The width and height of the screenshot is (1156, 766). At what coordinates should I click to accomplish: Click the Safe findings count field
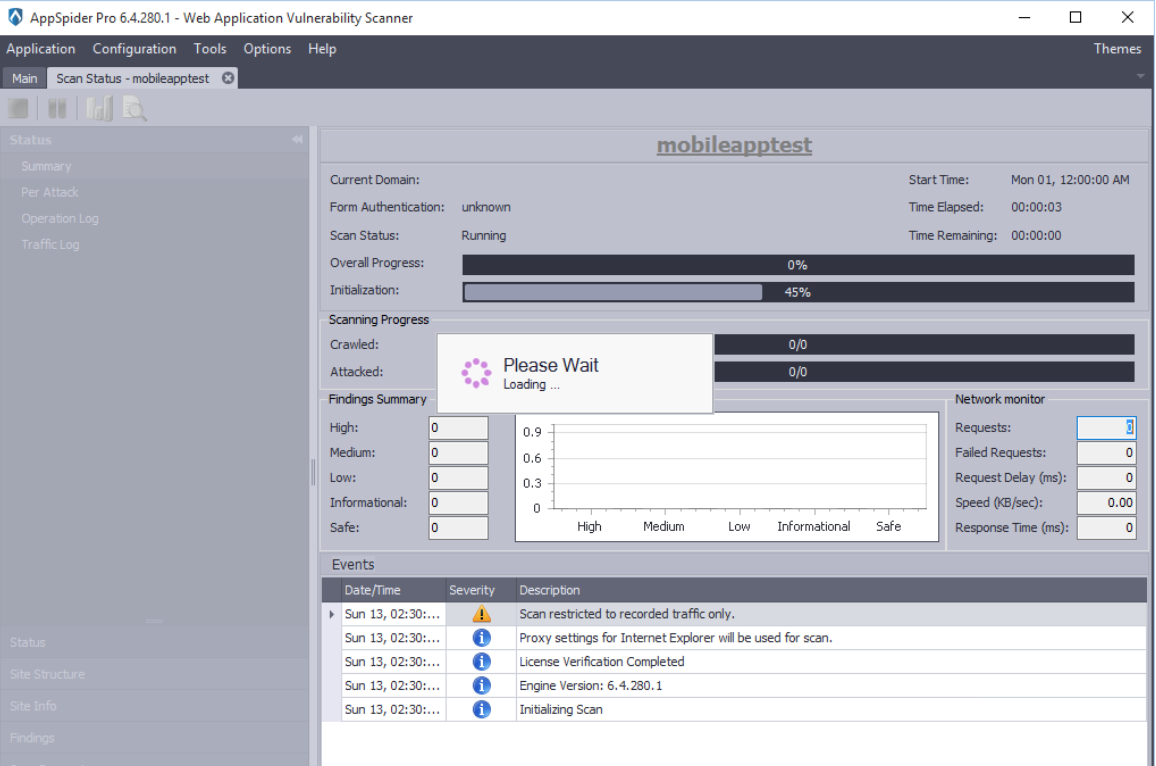[458, 528]
